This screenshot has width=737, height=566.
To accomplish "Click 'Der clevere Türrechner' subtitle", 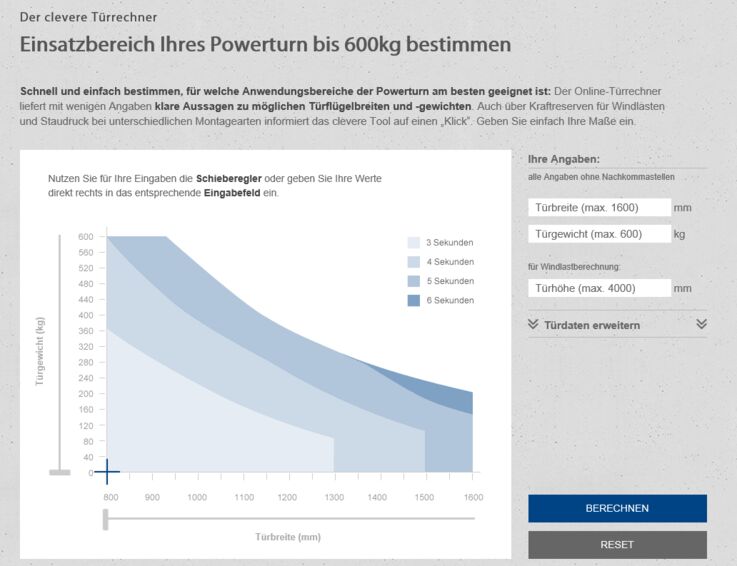I will coord(88,17).
